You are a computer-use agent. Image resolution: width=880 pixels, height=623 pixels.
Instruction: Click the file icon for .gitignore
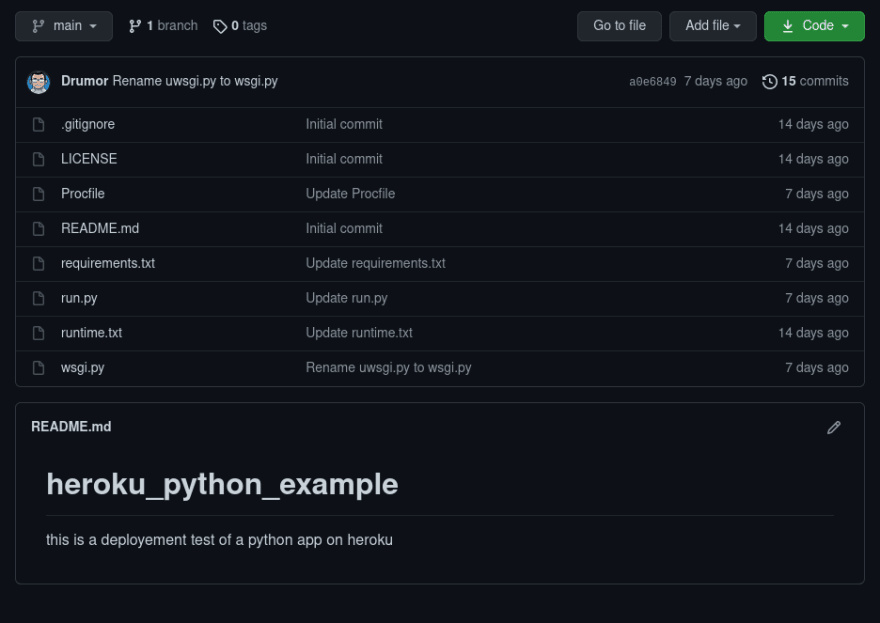pos(39,125)
